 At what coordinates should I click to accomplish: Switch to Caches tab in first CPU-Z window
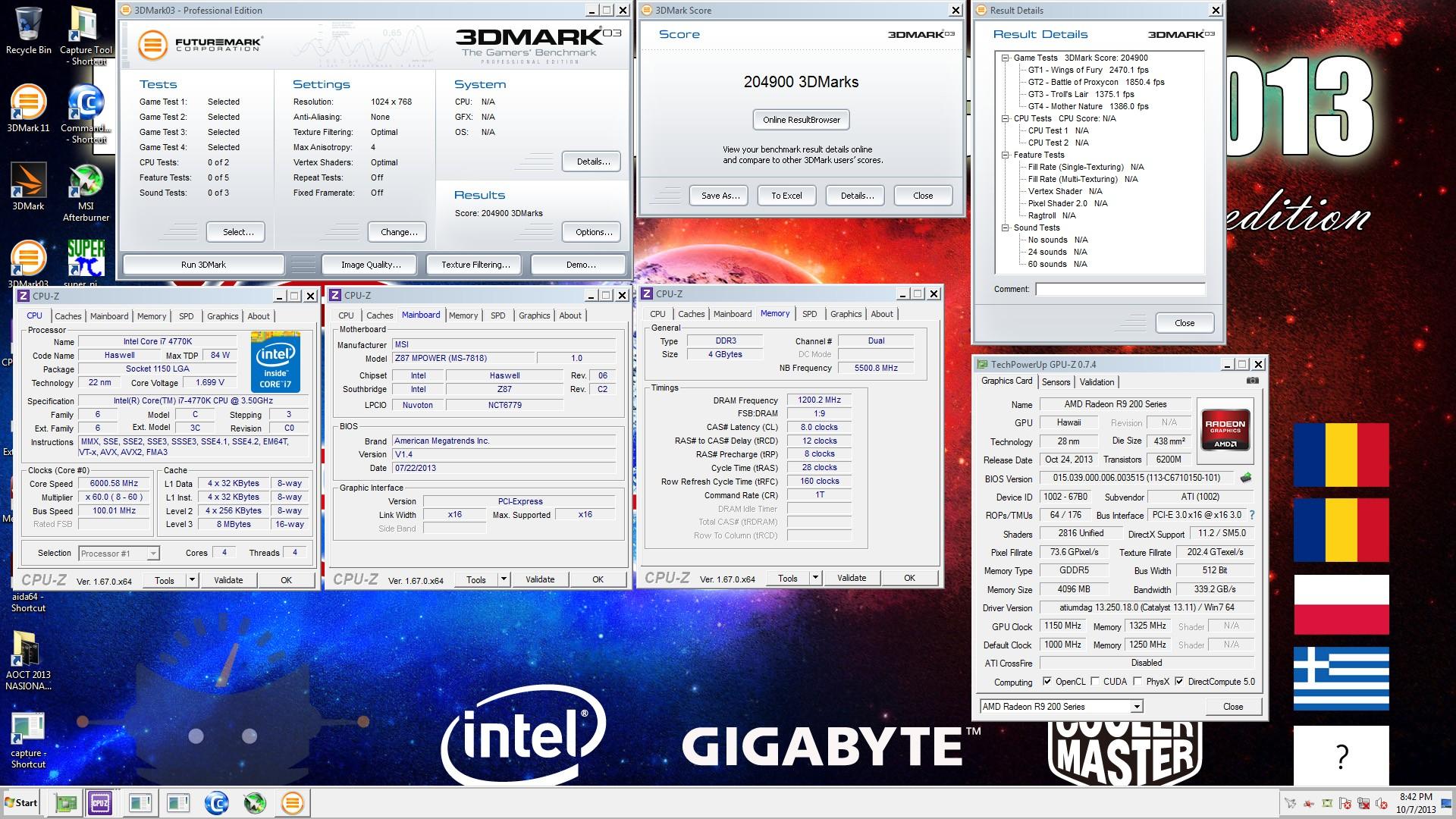(67, 316)
